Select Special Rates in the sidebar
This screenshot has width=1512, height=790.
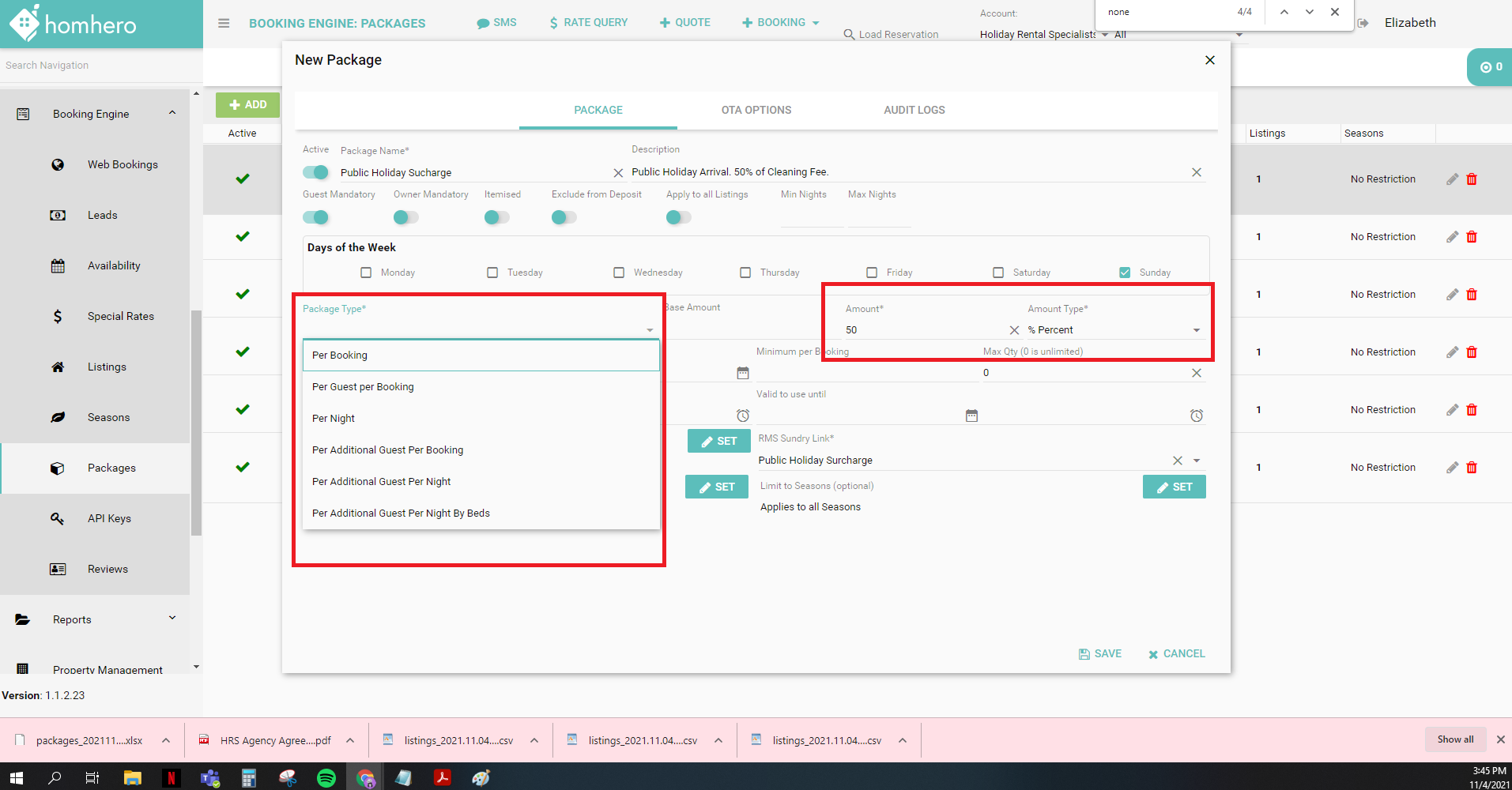tap(121, 315)
